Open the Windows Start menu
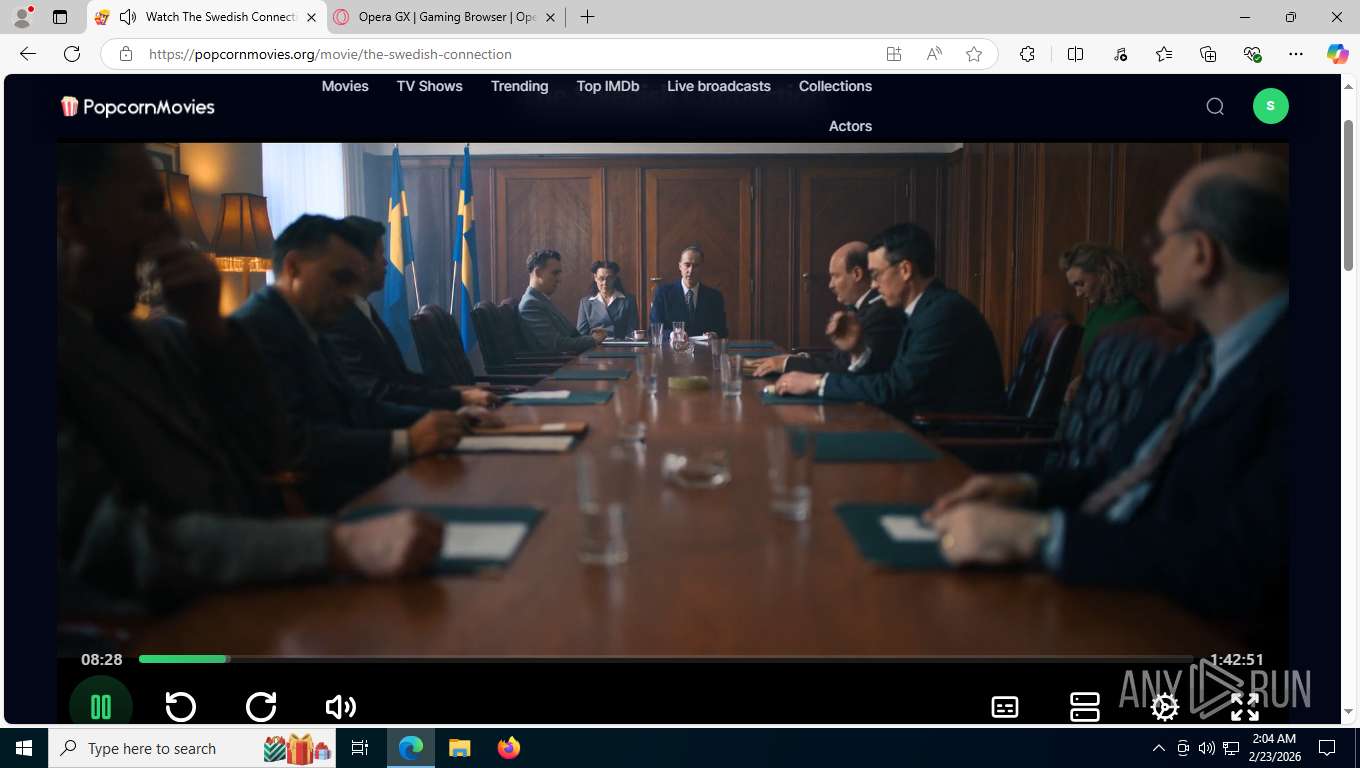The height and width of the screenshot is (768, 1360). (24, 748)
